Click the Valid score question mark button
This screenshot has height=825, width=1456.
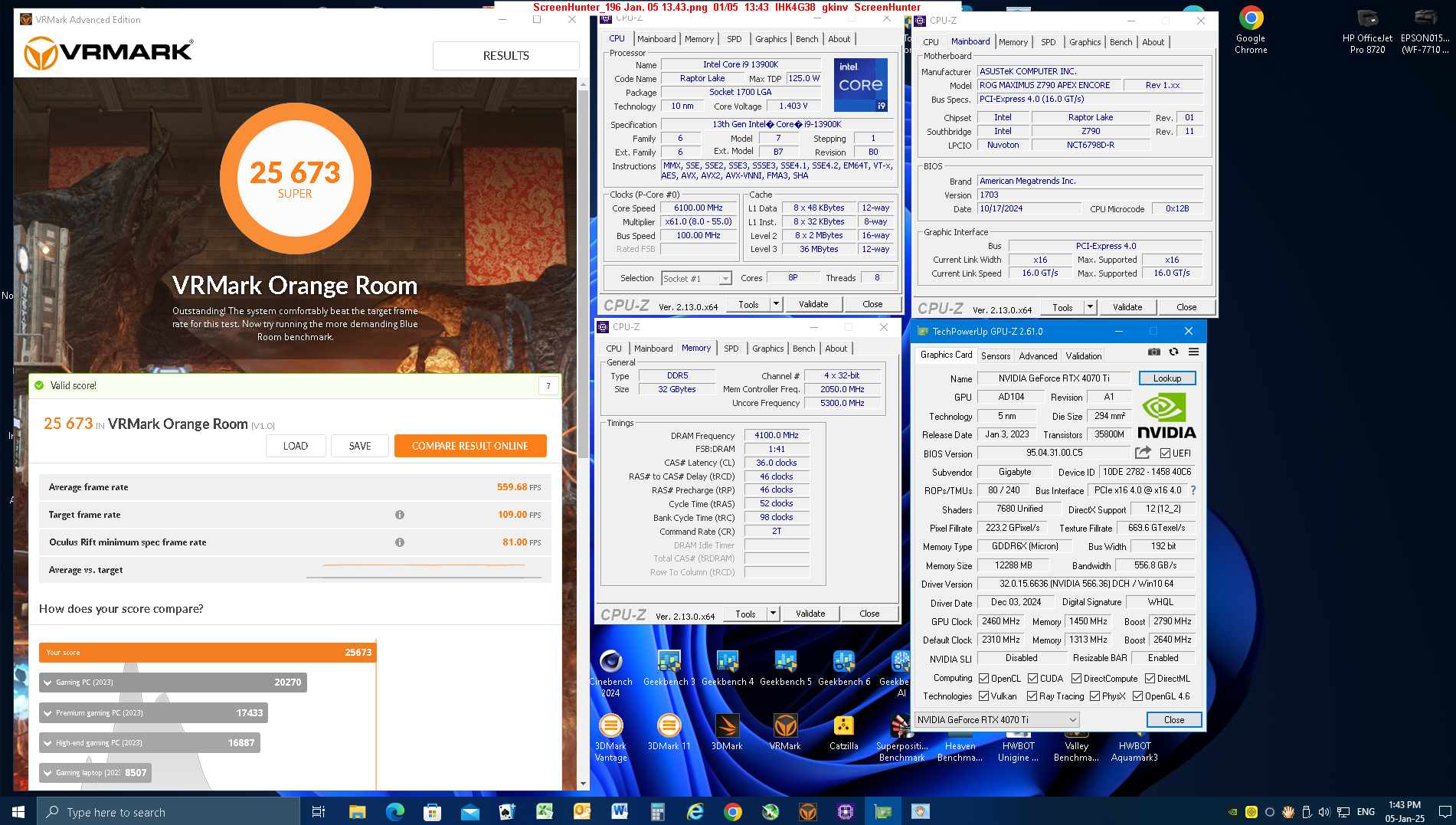548,385
